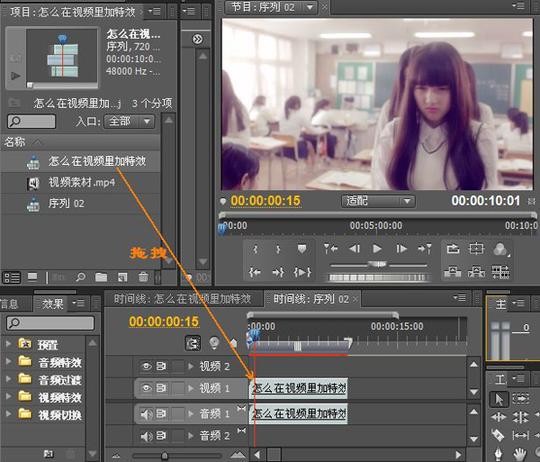
Task: Go to In point in monitor
Action: [255, 273]
